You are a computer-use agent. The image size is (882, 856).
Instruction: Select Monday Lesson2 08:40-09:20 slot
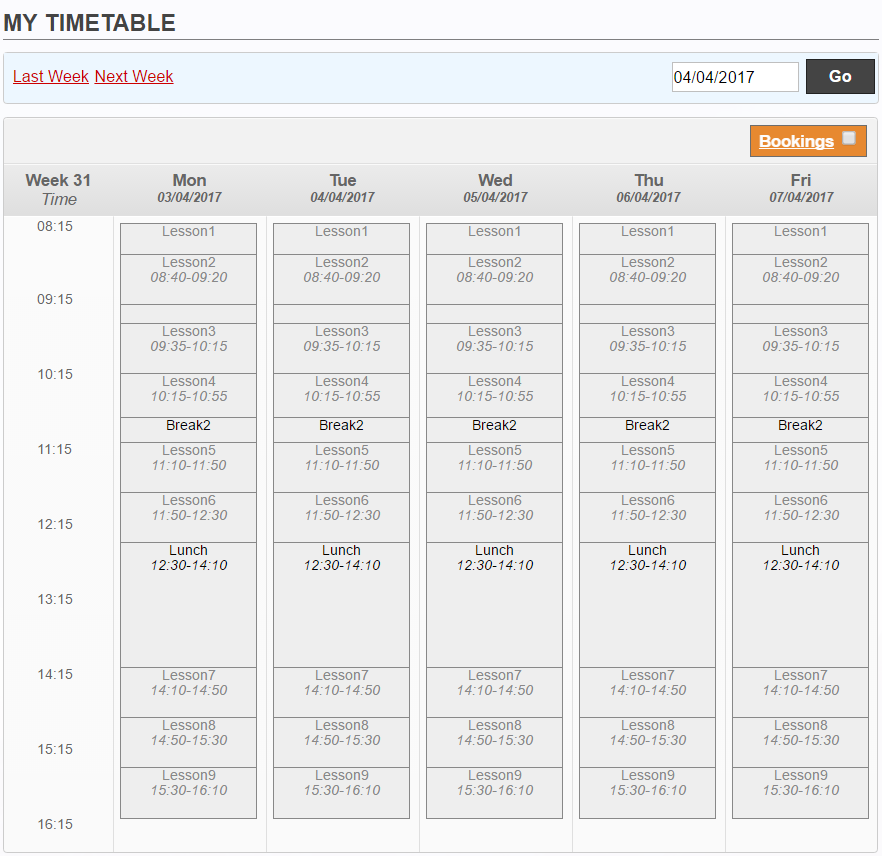[188, 280]
